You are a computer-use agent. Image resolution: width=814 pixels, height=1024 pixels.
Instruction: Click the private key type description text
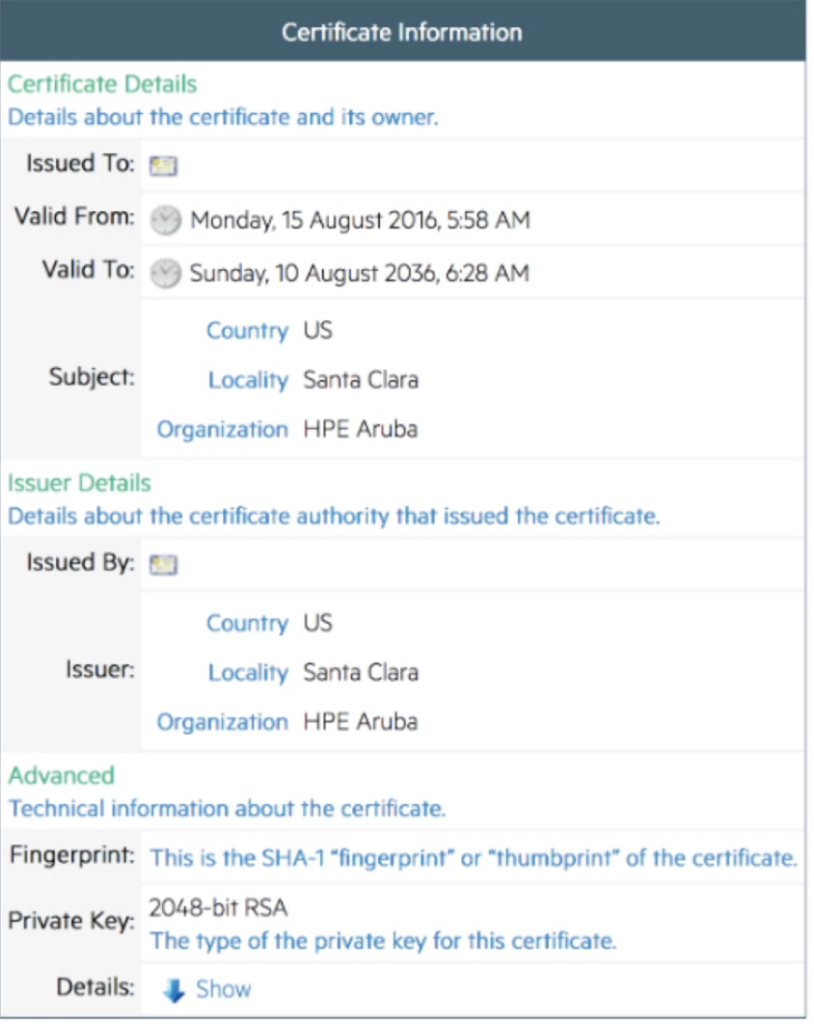pos(383,940)
